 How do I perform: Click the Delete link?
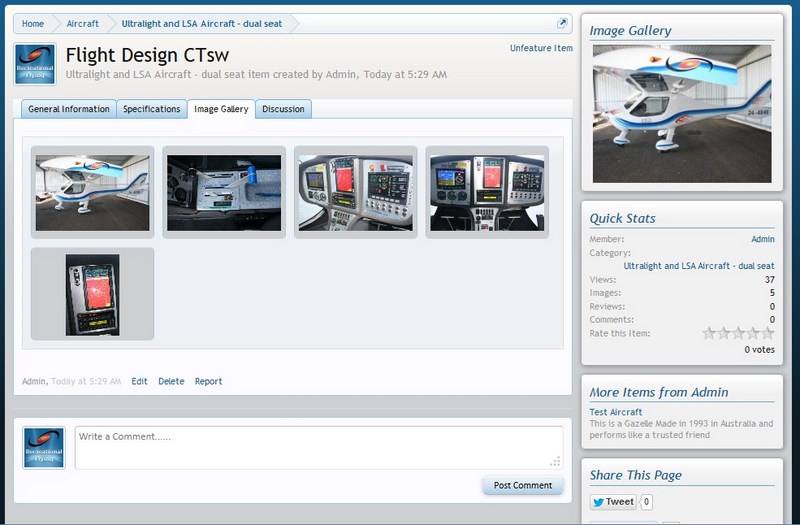click(x=171, y=381)
